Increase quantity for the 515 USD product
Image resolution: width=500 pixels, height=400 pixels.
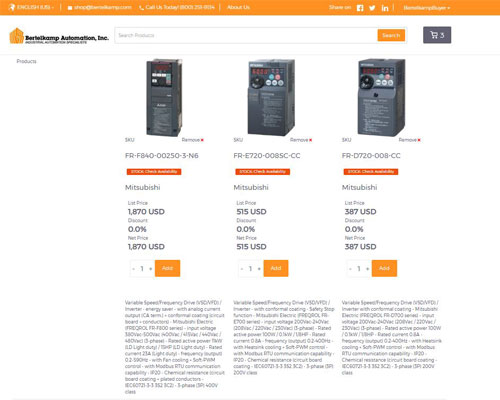point(259,269)
